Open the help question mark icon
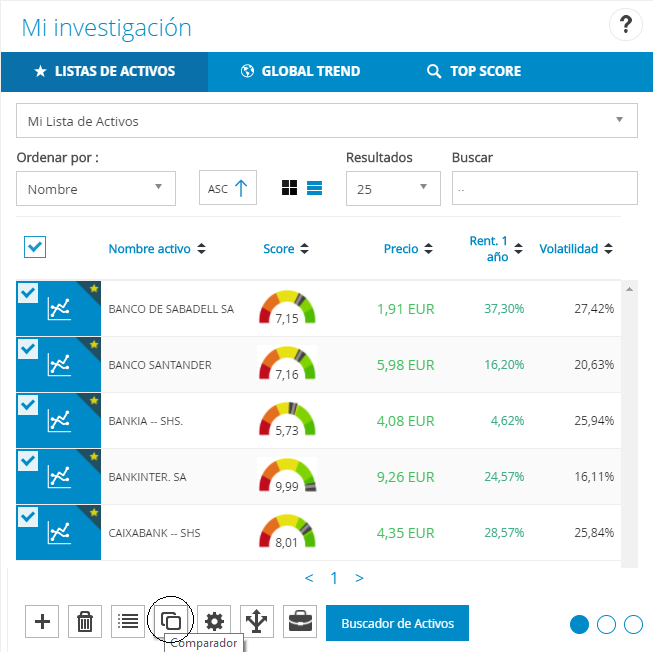The height and width of the screenshot is (652, 653). click(x=626, y=26)
